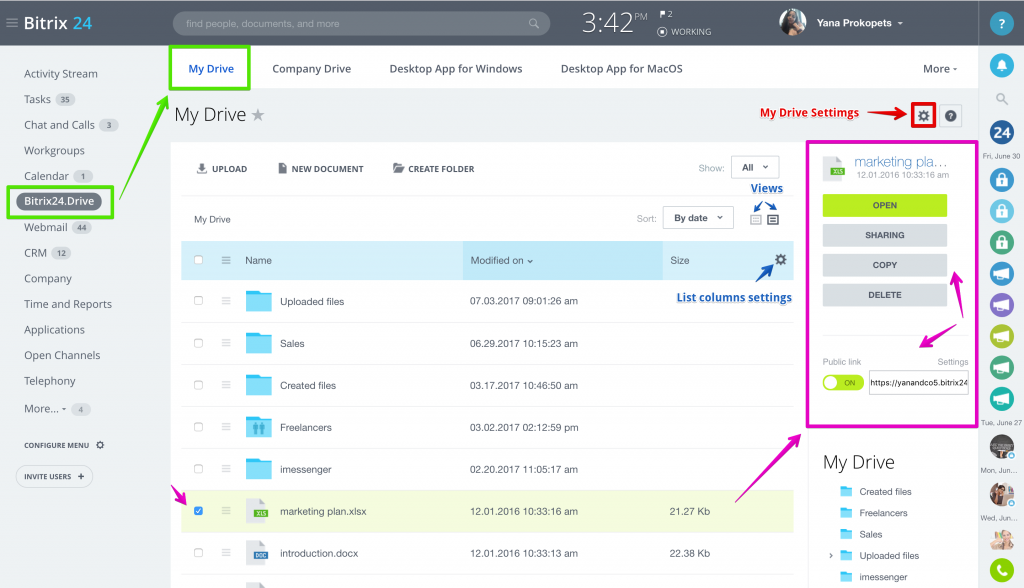This screenshot has width=1024, height=588.
Task: Open Settings link above the public link field
Action: click(x=952, y=362)
